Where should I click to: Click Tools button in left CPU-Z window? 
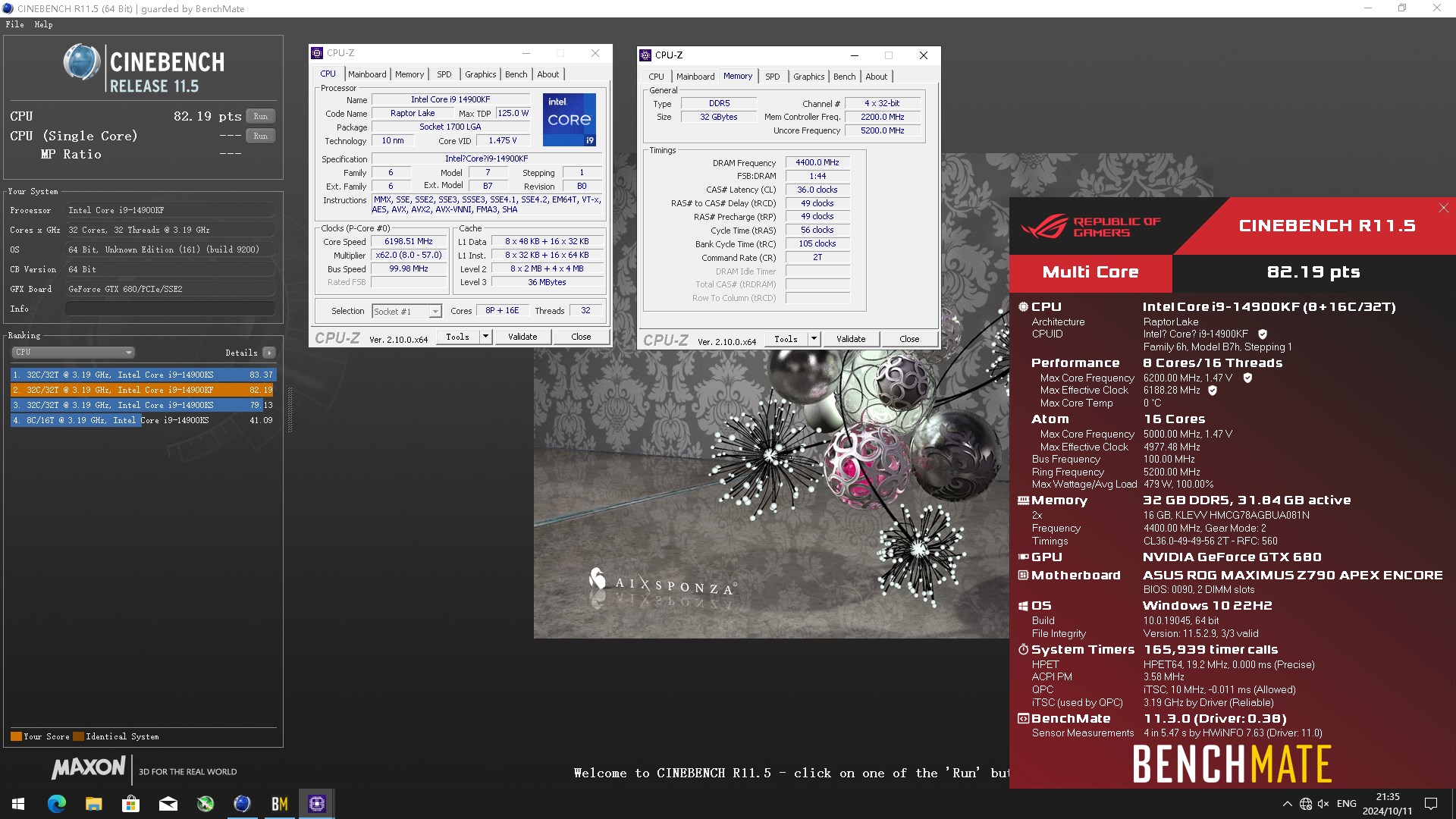(457, 337)
